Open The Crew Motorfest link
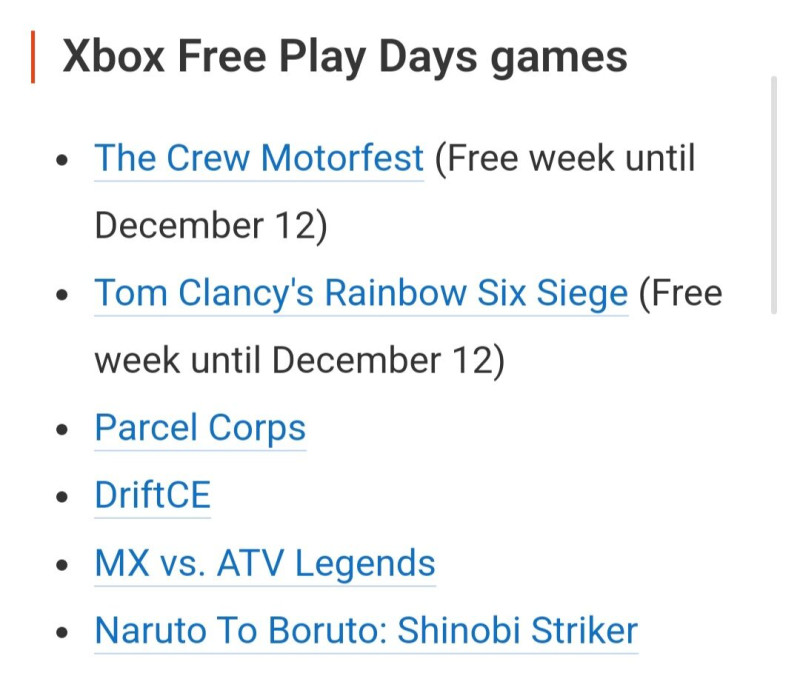Viewport: 800px width, 696px height. click(x=259, y=158)
